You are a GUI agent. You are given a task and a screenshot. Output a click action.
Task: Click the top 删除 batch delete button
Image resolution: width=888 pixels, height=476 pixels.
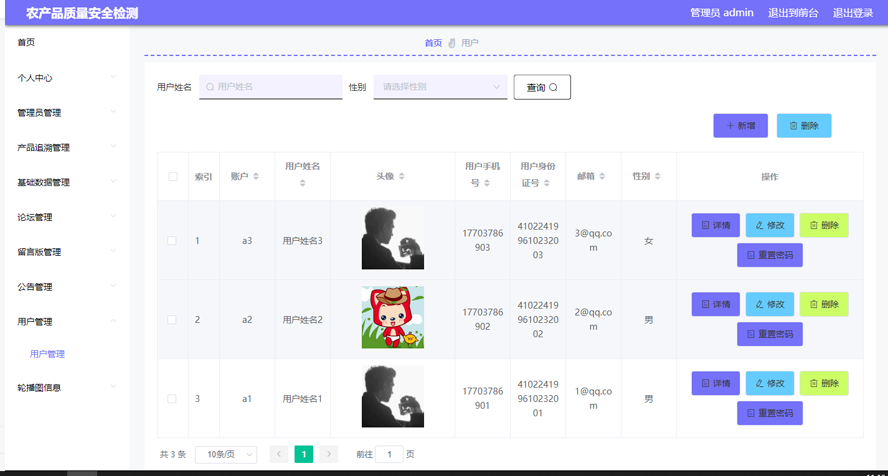pos(804,126)
